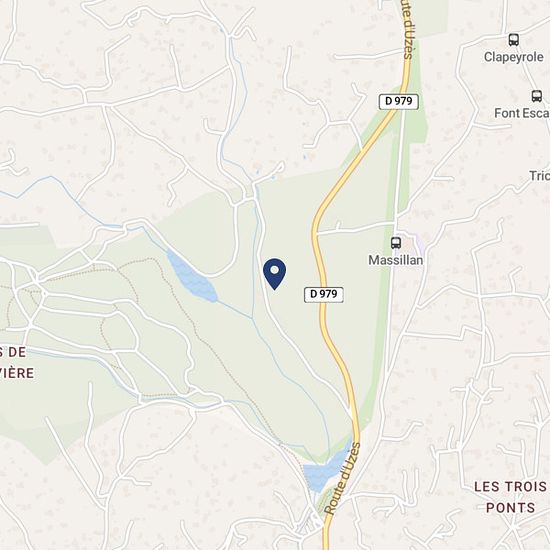Click the upper D 979 road shield

pos(399,101)
